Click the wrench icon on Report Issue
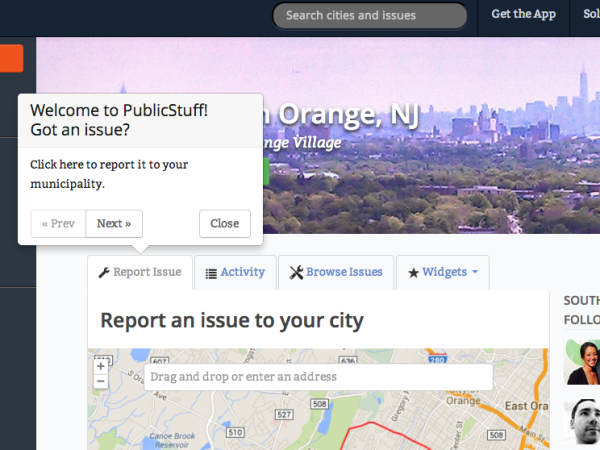The width and height of the screenshot is (600, 450). (104, 272)
